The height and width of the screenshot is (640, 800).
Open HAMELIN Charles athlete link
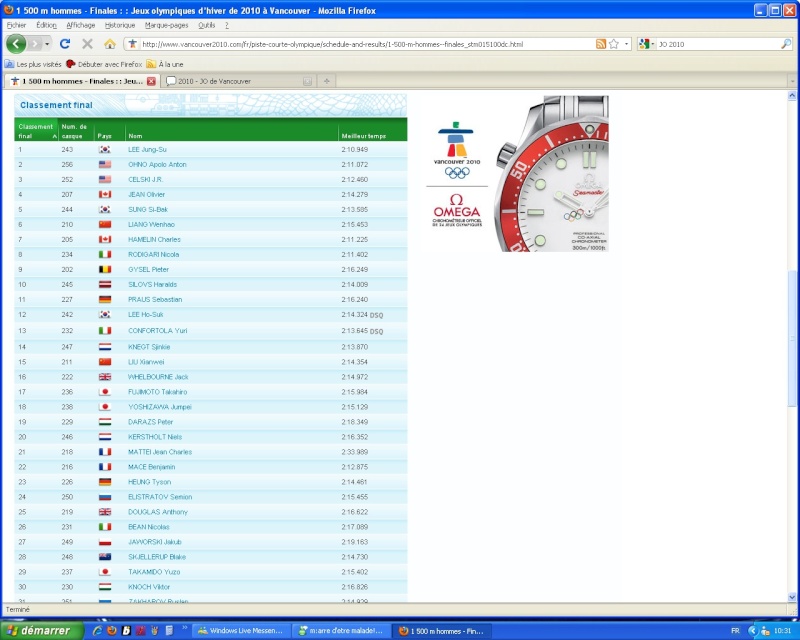click(x=154, y=239)
